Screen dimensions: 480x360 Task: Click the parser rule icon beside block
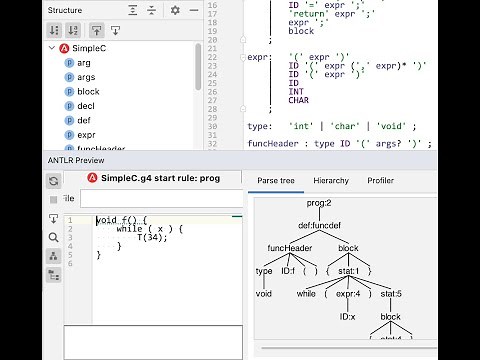[x=69, y=91]
